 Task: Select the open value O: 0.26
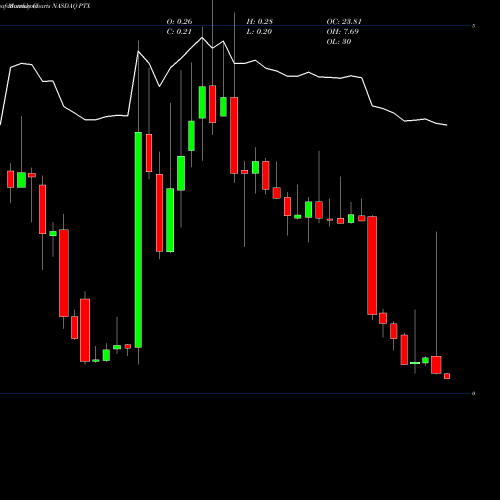(x=179, y=21)
